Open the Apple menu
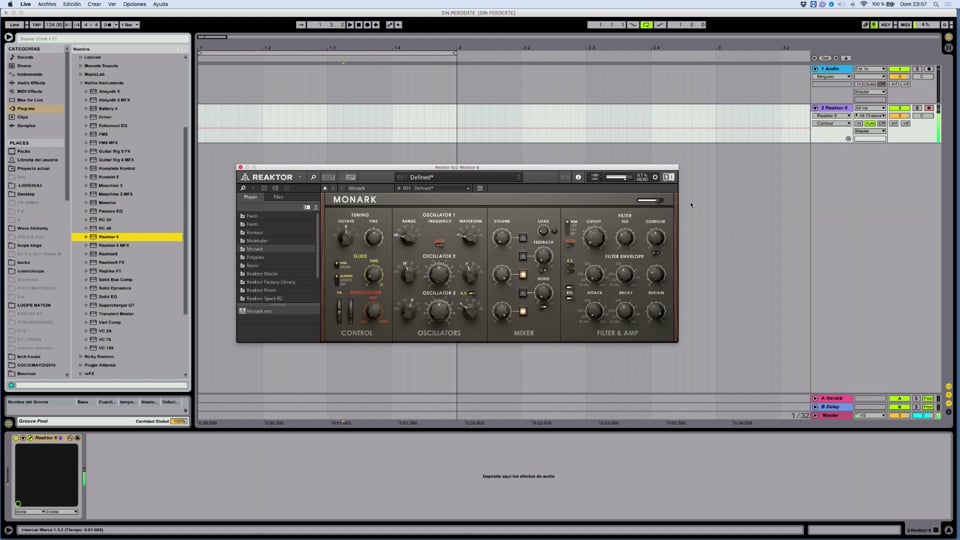 tap(10, 4)
